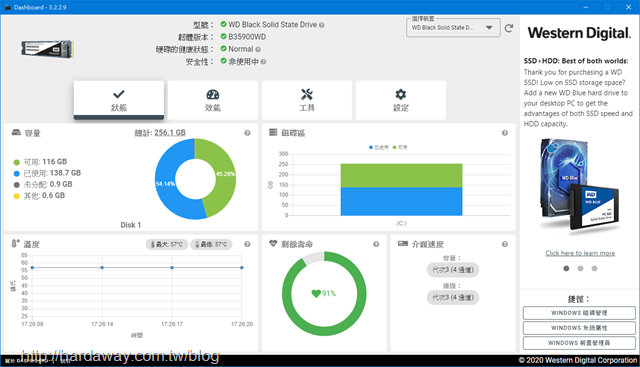
Task: Open the help icon in the 溫度 panel
Action: click(x=247, y=244)
